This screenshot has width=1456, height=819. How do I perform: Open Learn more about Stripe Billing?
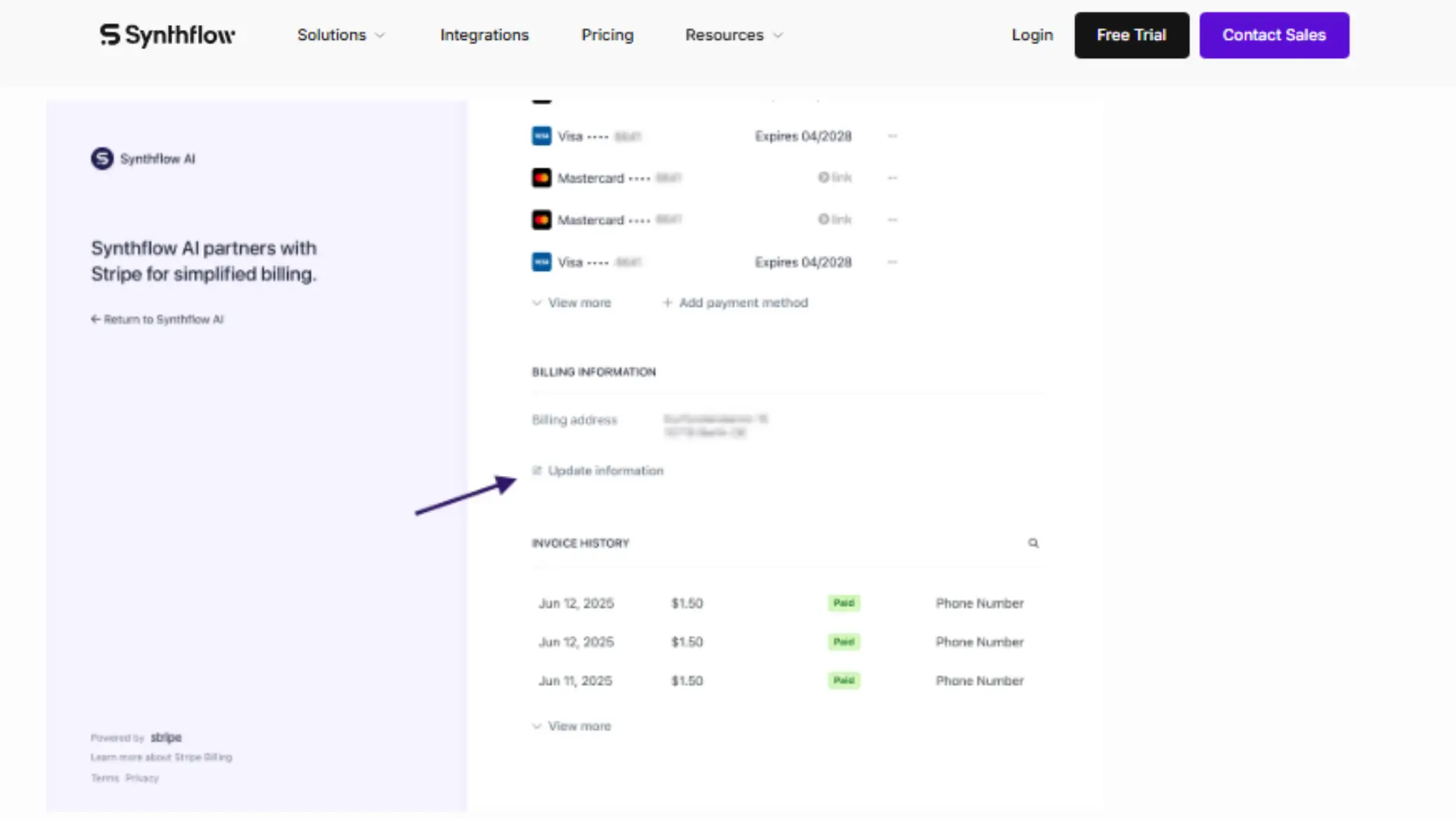point(161,757)
